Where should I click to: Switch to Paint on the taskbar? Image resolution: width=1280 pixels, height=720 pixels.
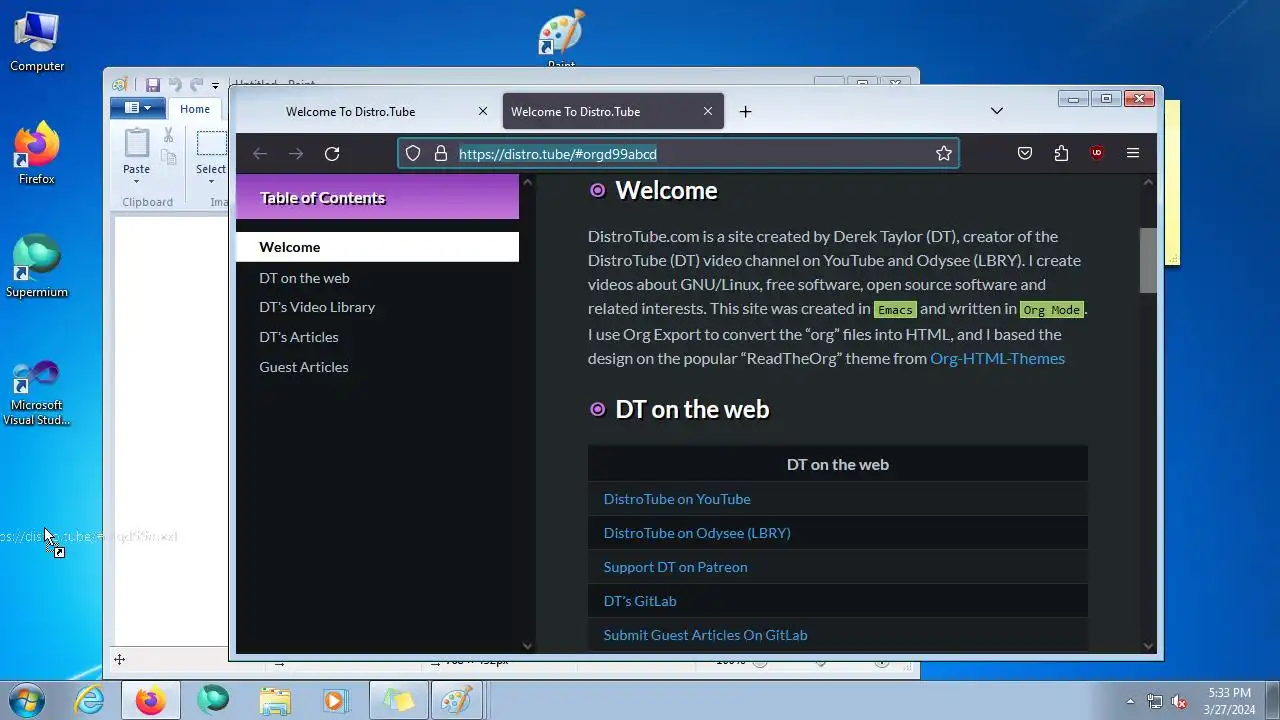[x=458, y=700]
